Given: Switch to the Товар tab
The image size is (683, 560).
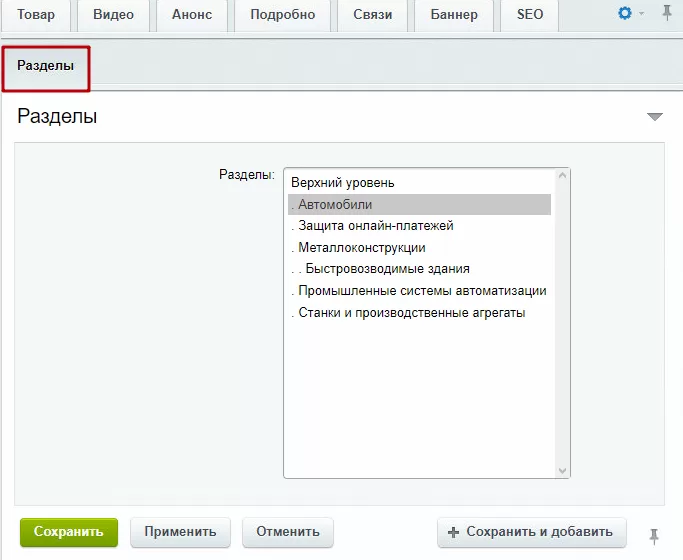Looking at the screenshot, I should 36,15.
